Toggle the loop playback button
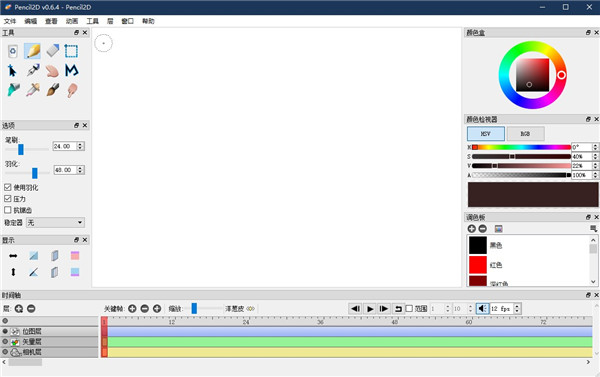This screenshot has height=377, width=600. click(398, 308)
